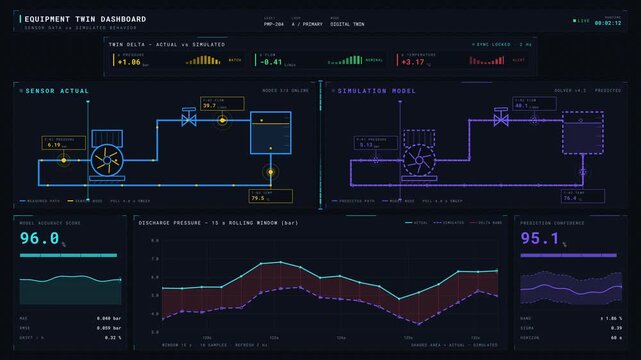This screenshot has width=641, height=360.
Task: Click the blue gate valve in Sensor Actual
Action: pos(189,118)
